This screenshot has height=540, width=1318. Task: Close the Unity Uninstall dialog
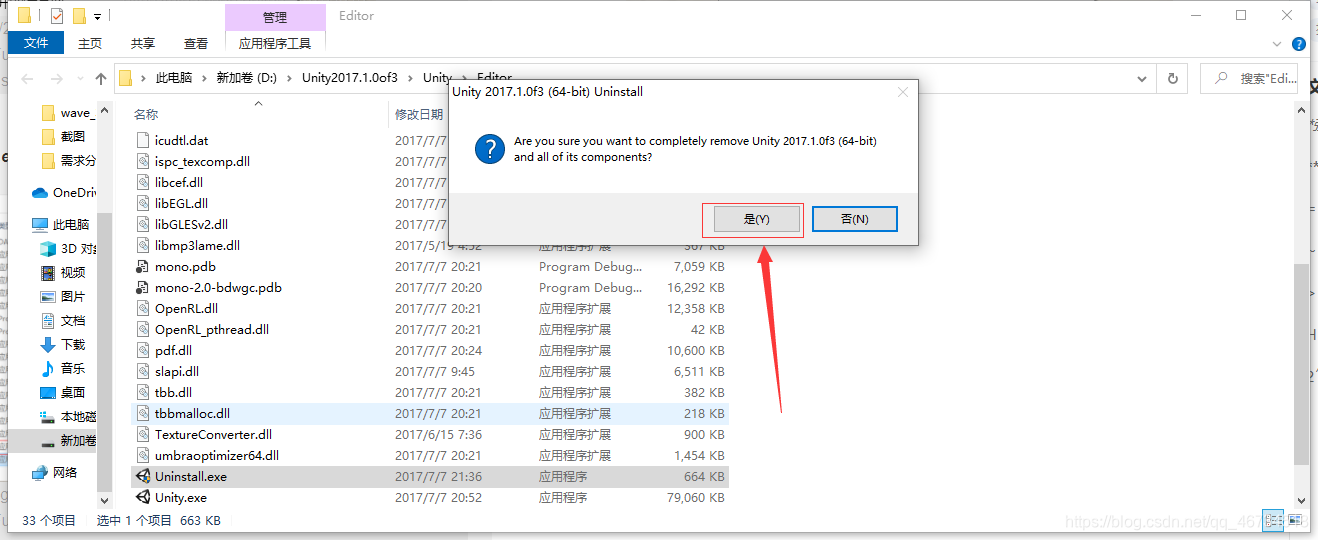coord(903,92)
